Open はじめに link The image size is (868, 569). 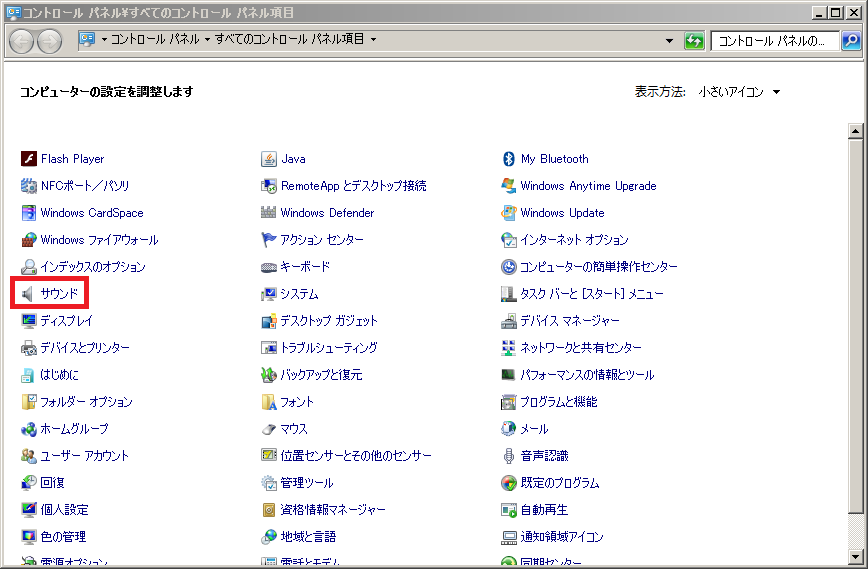pos(59,375)
